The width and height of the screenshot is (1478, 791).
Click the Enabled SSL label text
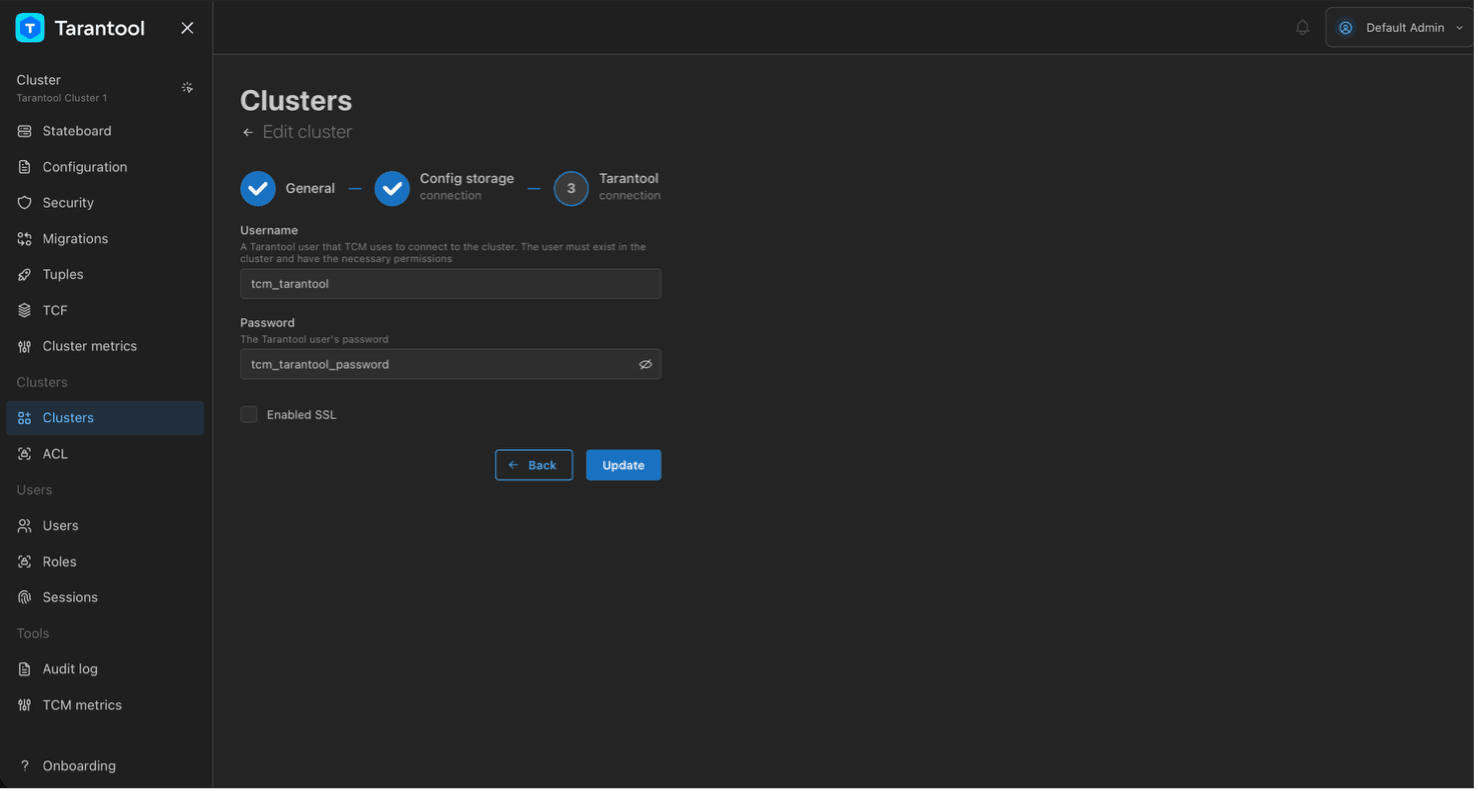302,416
